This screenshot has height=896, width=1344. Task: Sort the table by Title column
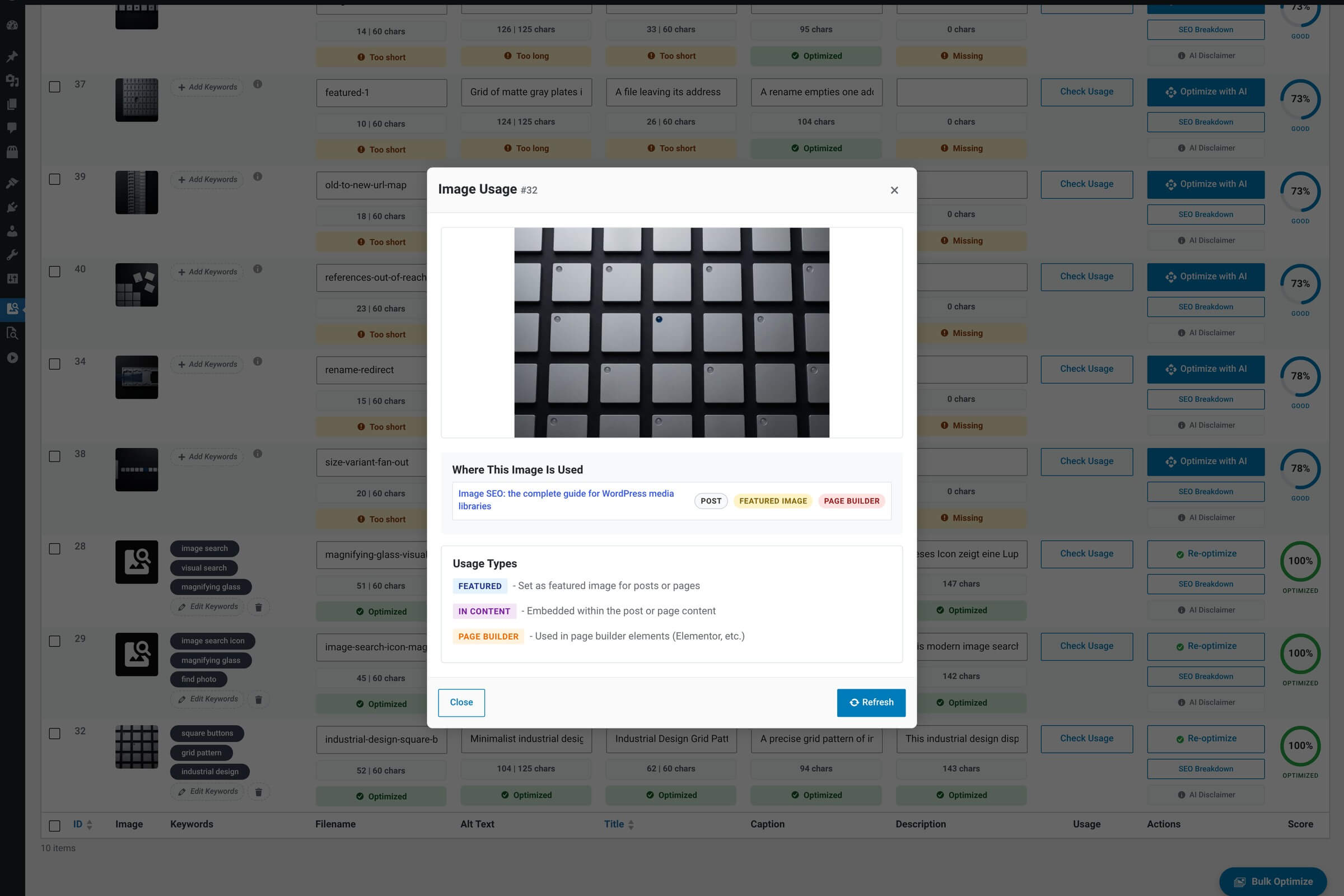point(619,824)
